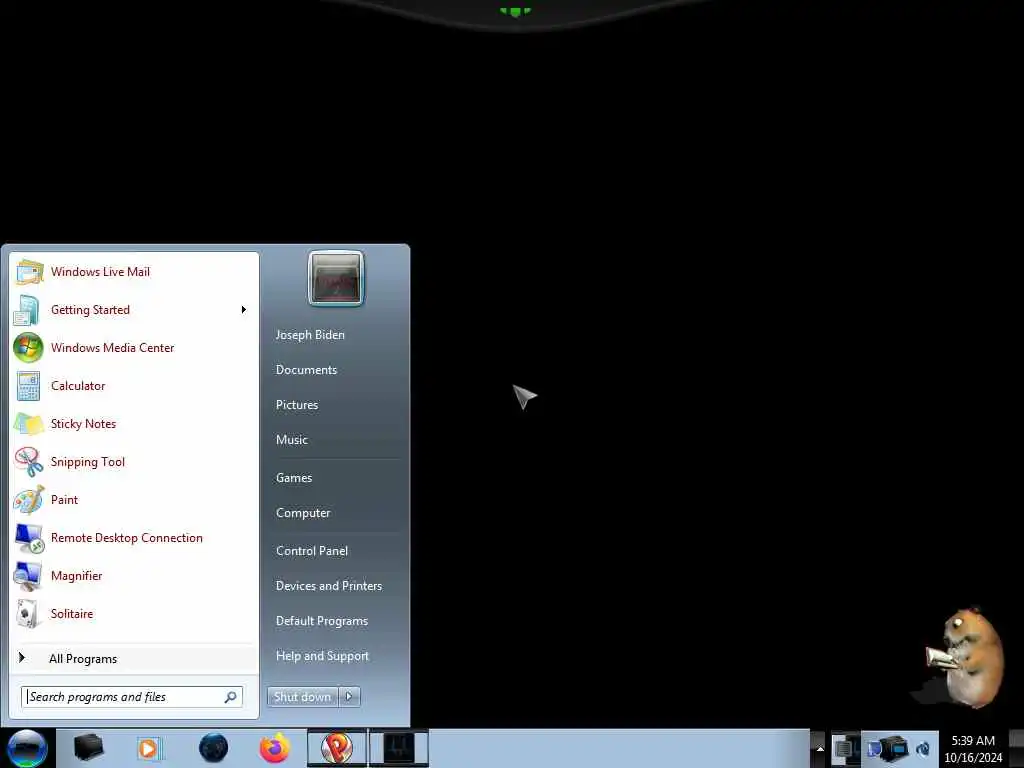Screen dimensions: 1024x768
Task: Open Control Panel
Action: tap(312, 551)
